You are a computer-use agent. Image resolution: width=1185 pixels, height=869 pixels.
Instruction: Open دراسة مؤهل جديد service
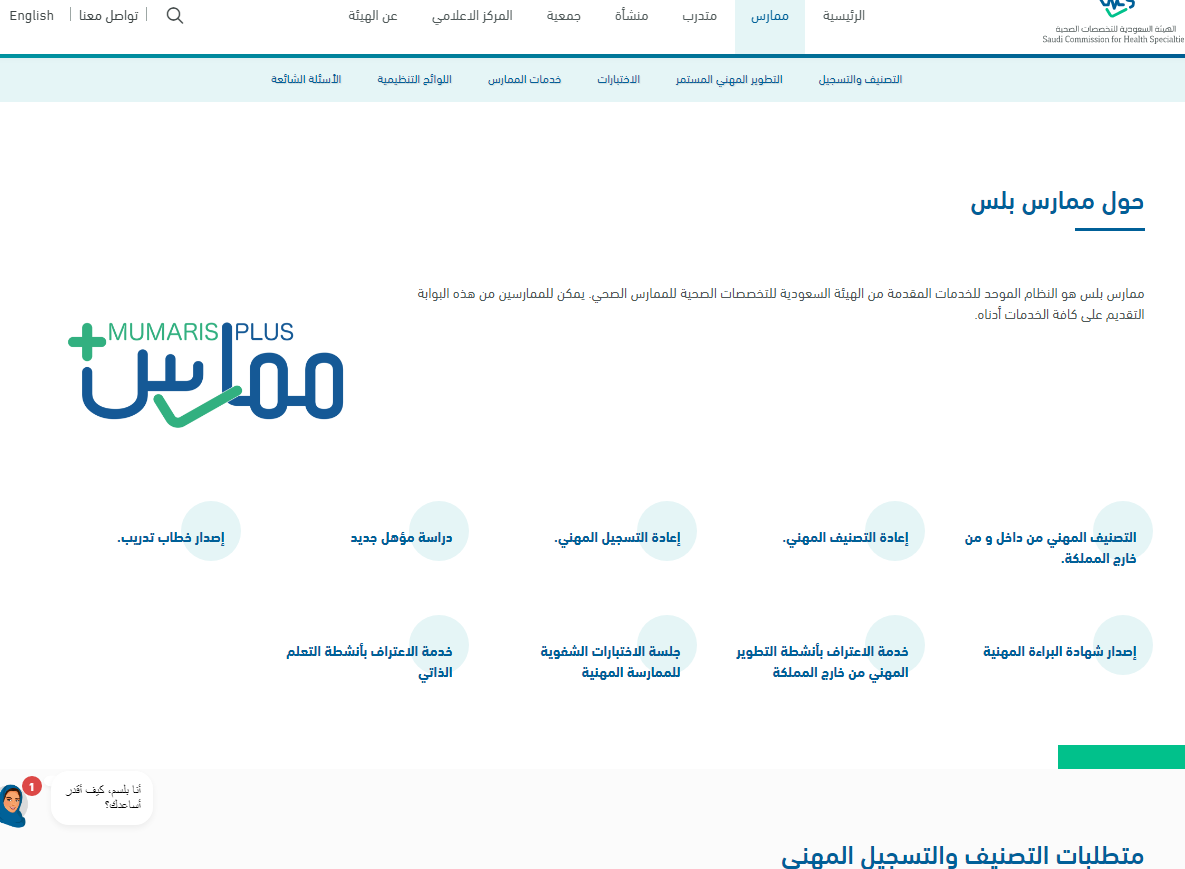(401, 537)
